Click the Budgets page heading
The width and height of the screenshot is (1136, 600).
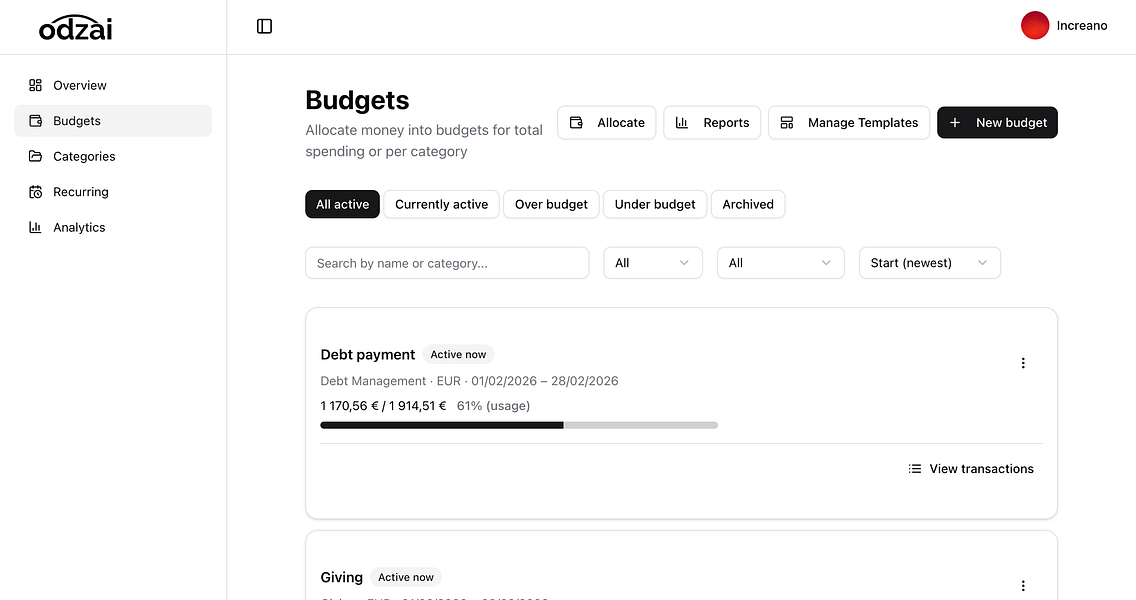[357, 100]
